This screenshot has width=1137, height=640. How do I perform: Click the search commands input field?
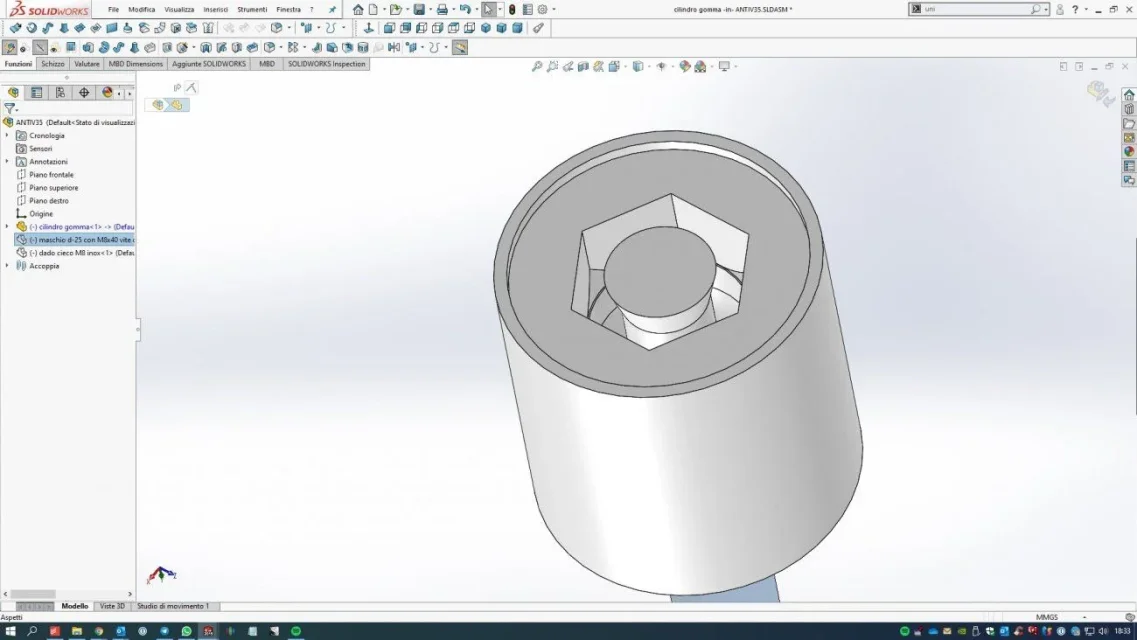pyautogui.click(x=977, y=9)
